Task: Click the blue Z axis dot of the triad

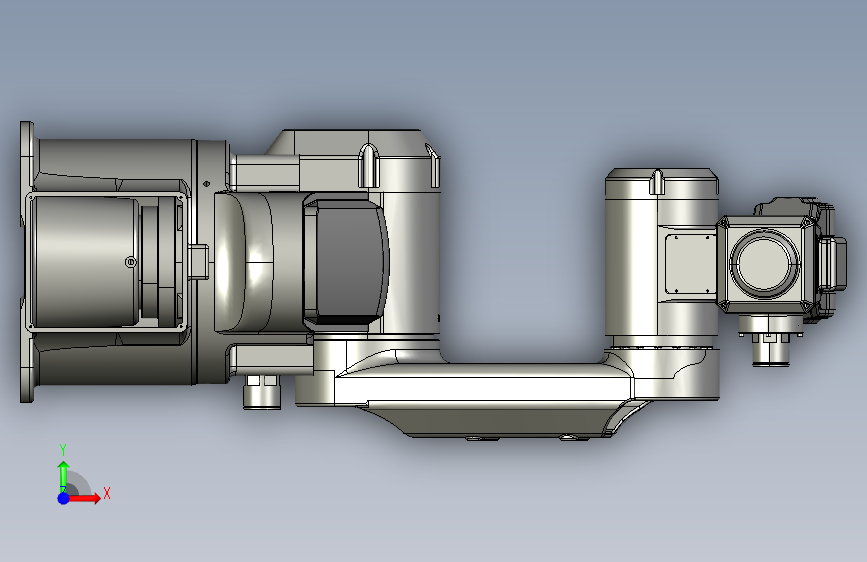Action: click(63, 498)
